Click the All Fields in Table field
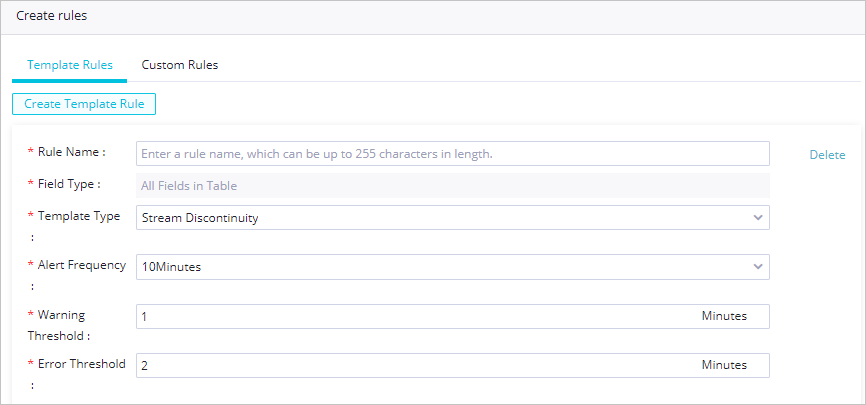 tap(452, 185)
